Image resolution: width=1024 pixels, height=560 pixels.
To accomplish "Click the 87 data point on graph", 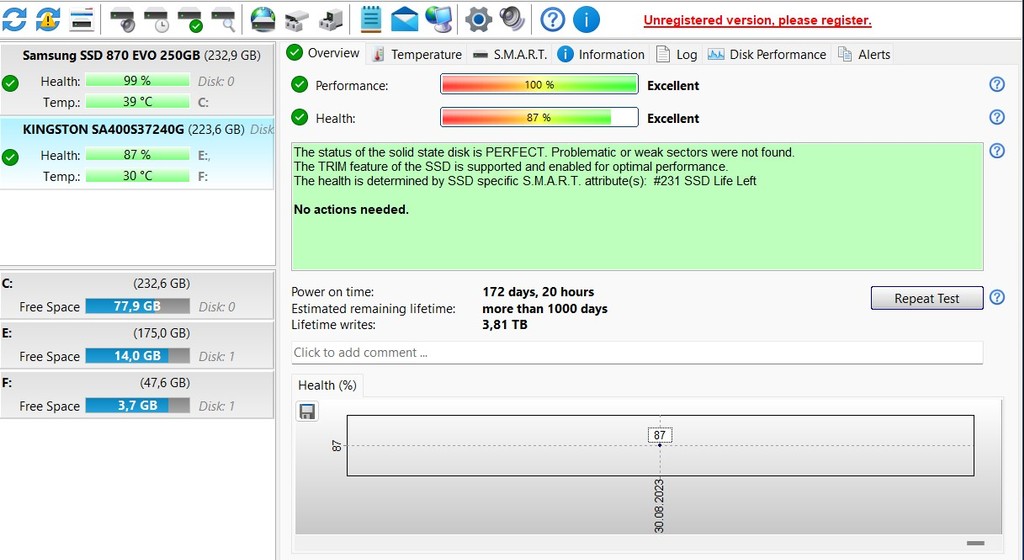I will coord(660,445).
